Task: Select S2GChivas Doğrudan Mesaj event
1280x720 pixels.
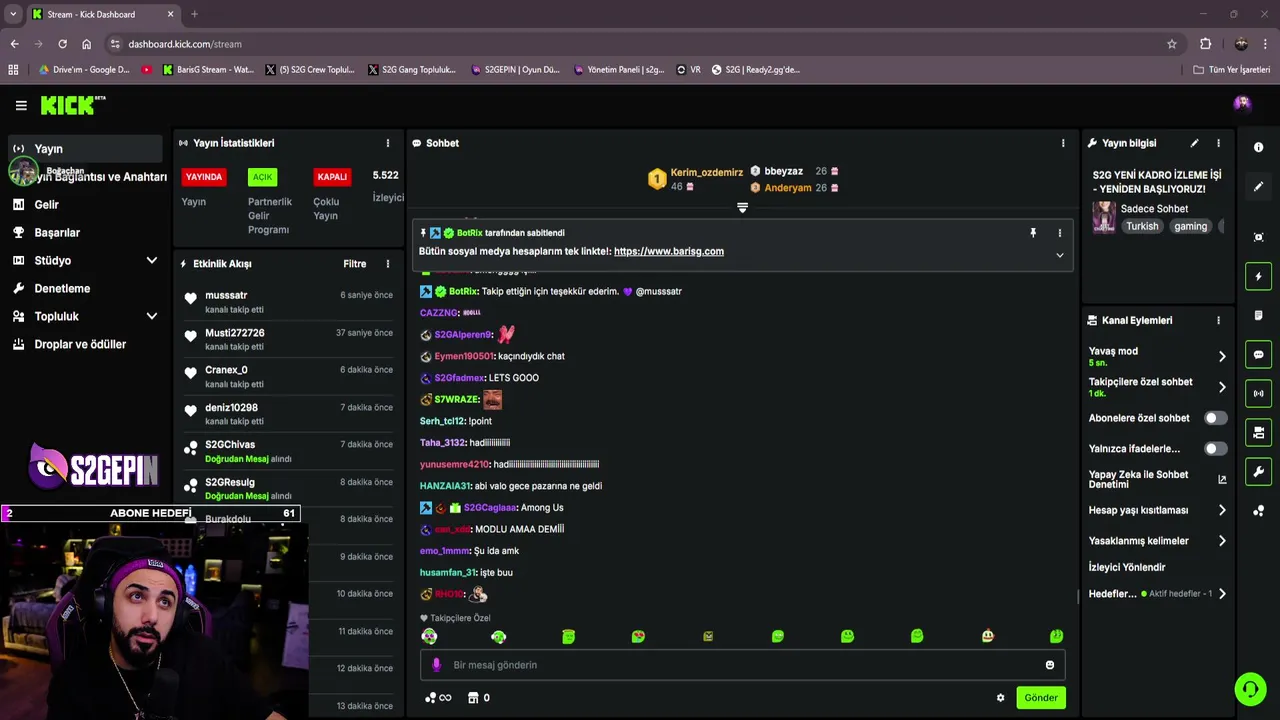Action: [x=290, y=451]
